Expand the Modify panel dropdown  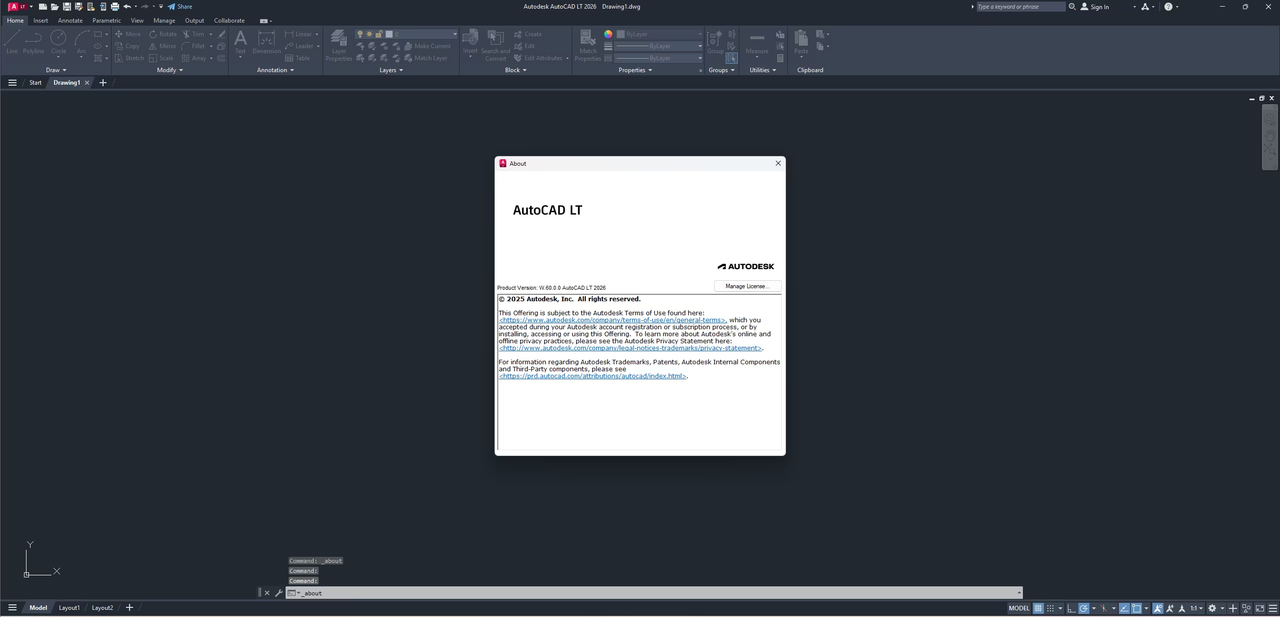coord(170,70)
